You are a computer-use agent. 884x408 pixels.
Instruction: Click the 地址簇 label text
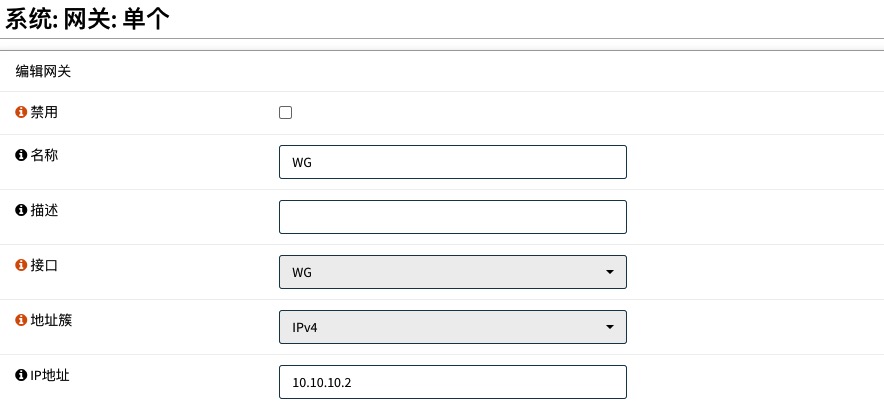point(52,320)
